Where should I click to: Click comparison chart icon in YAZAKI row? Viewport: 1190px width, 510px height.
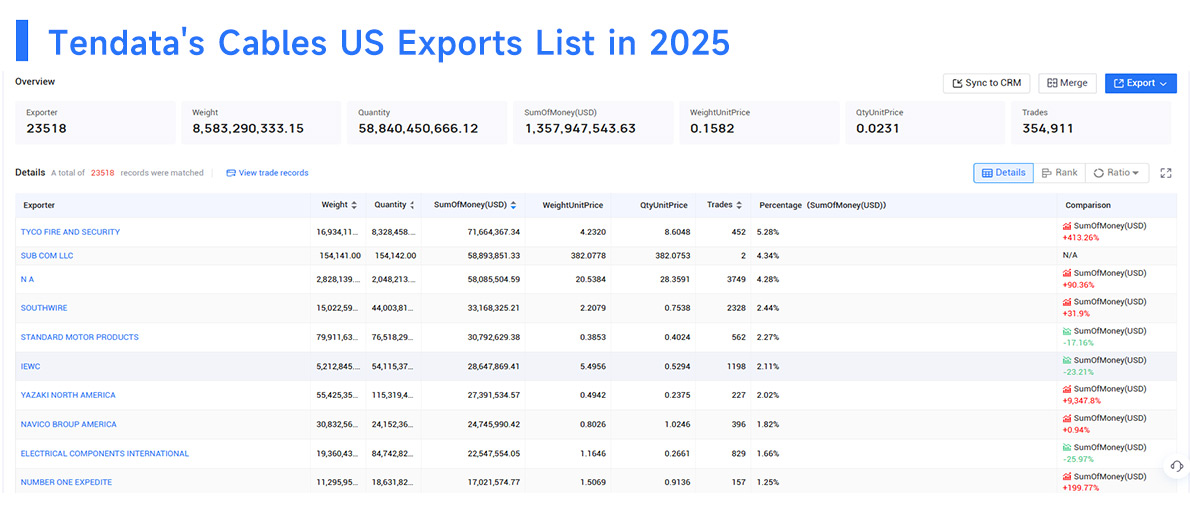[1067, 389]
